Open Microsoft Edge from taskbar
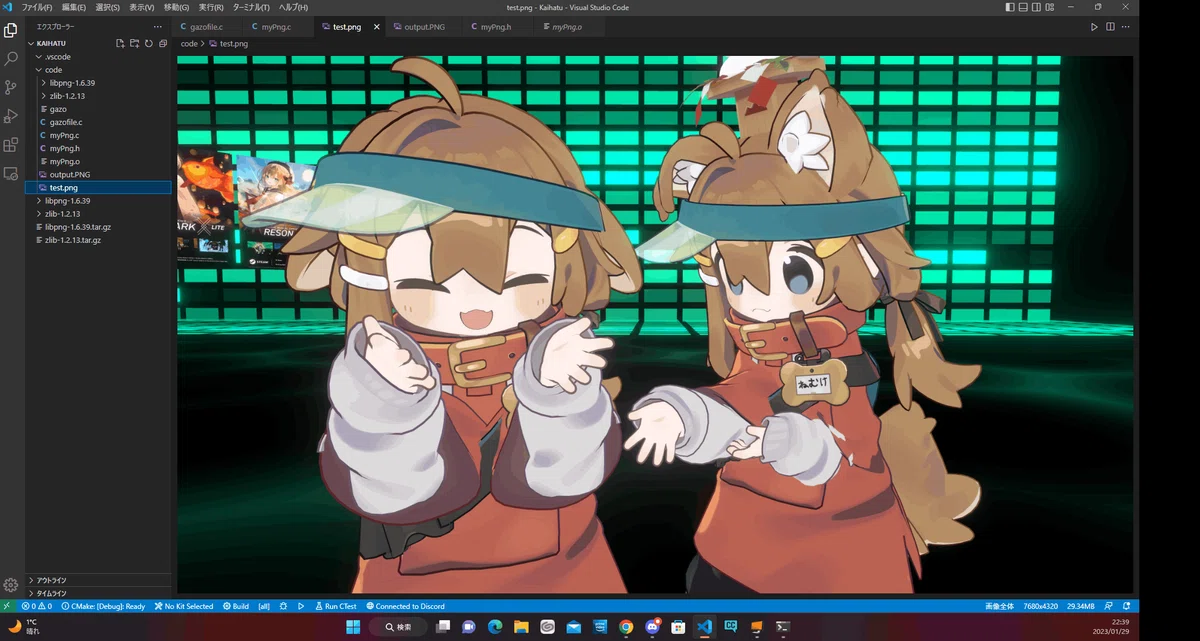Image resolution: width=1200 pixels, height=641 pixels. pyautogui.click(x=494, y=627)
